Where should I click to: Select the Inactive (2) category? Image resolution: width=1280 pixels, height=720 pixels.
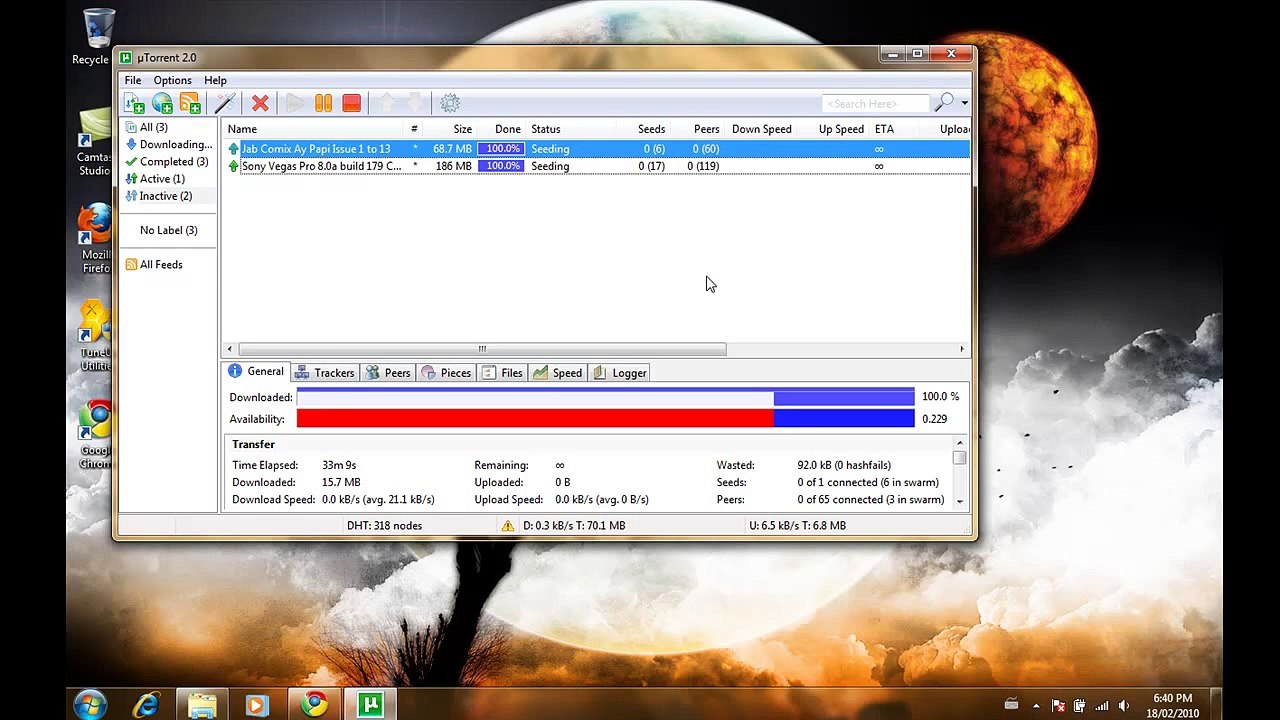[x=158, y=196]
